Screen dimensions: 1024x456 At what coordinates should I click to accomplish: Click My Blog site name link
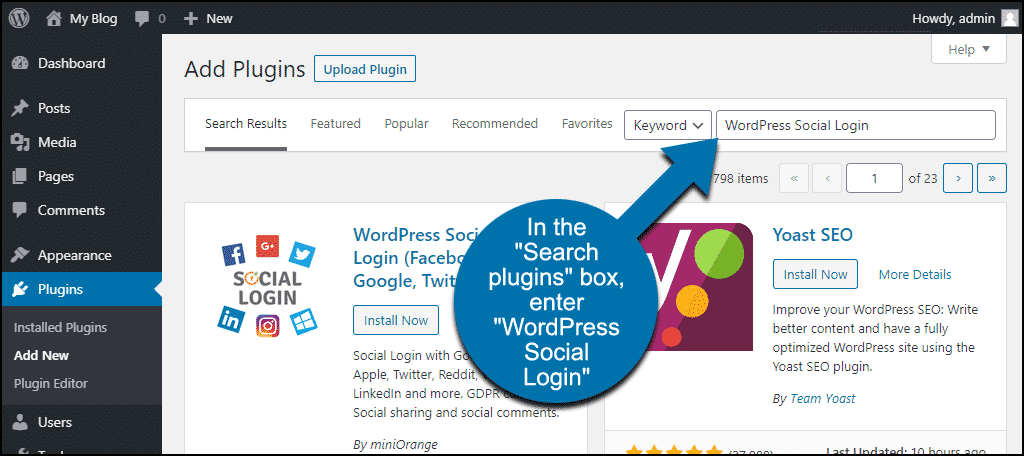click(x=93, y=19)
